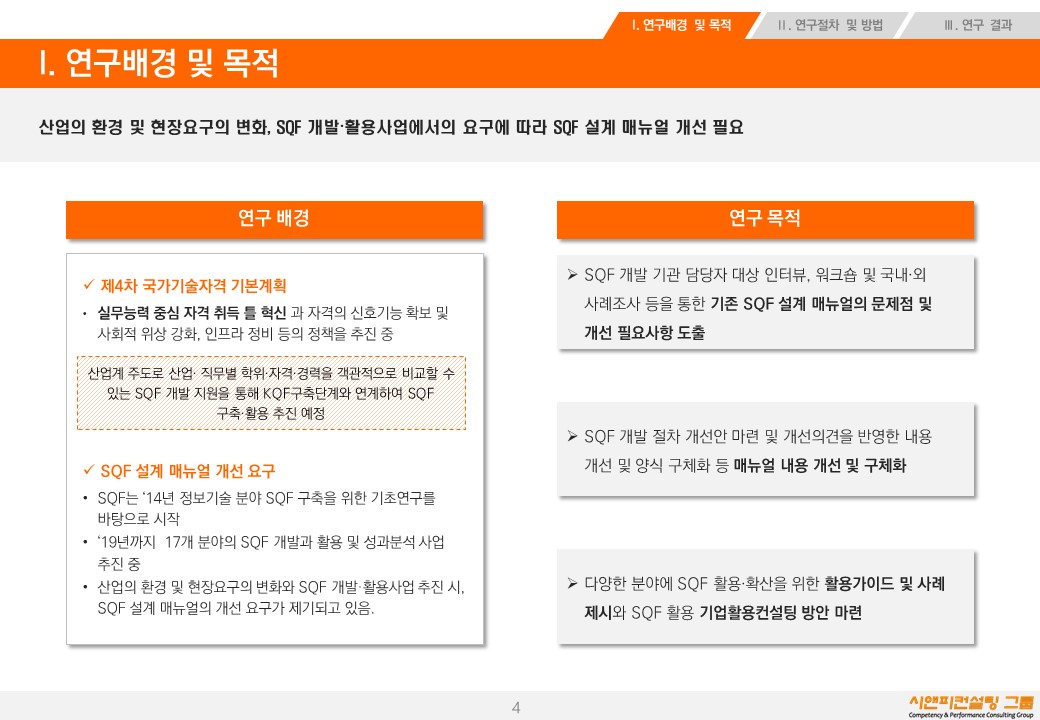Click the line '구축·활용 추진 예정'
1040x720 pixels.
(x=271, y=414)
